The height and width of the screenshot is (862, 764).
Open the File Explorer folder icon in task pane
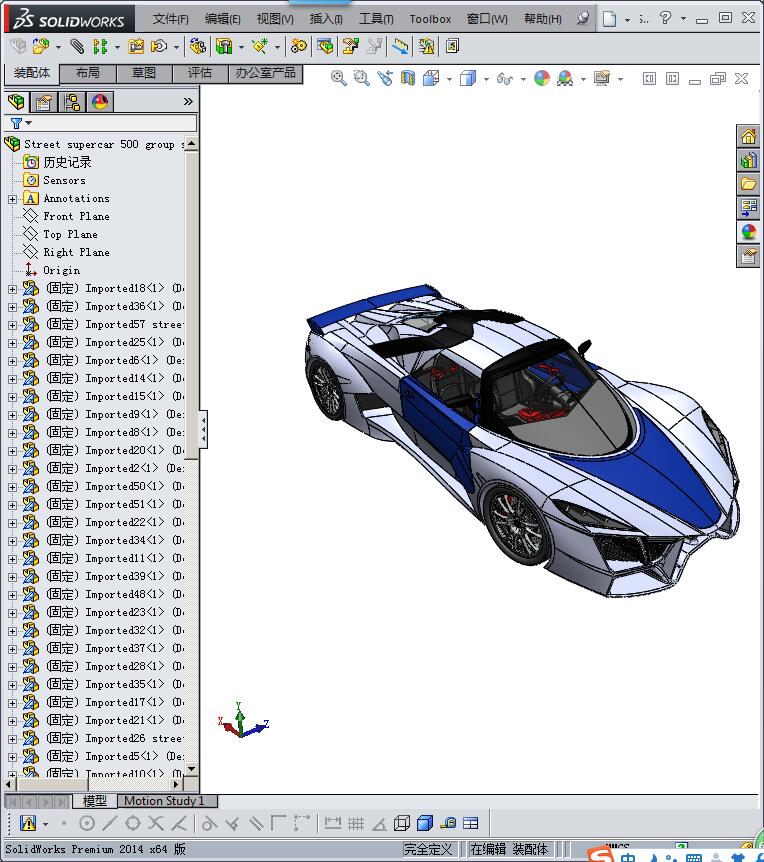(748, 184)
